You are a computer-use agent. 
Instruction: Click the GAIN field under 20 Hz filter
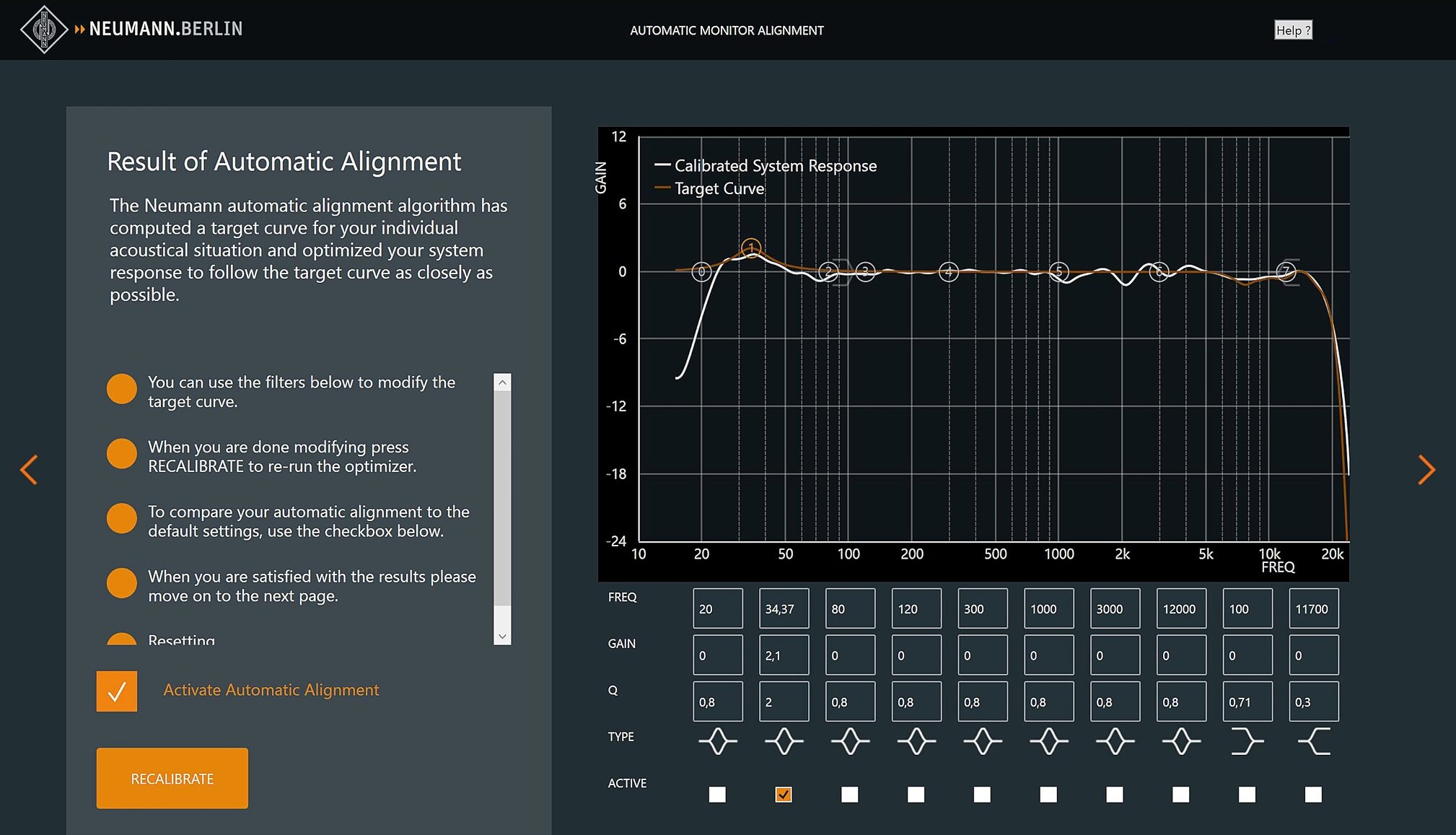click(x=718, y=655)
